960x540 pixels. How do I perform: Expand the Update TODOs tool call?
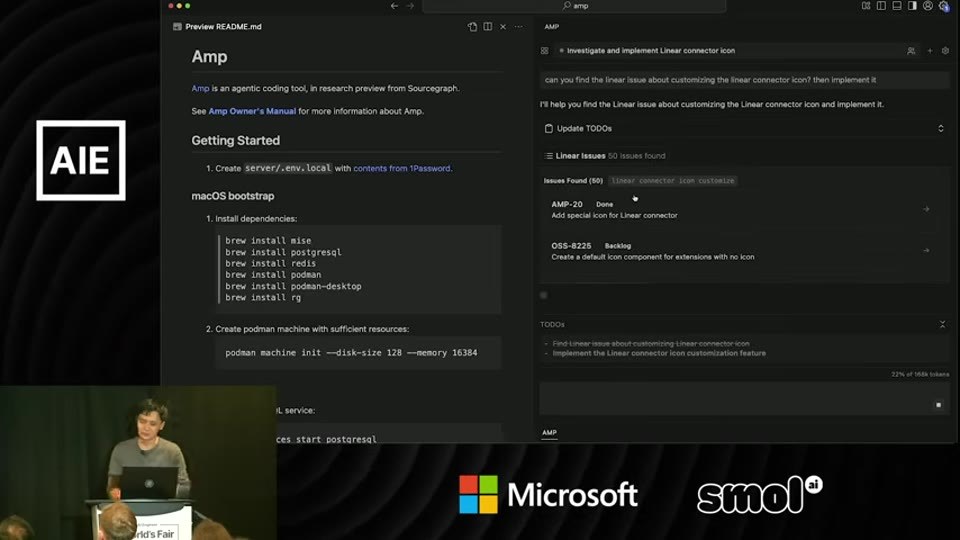click(940, 129)
